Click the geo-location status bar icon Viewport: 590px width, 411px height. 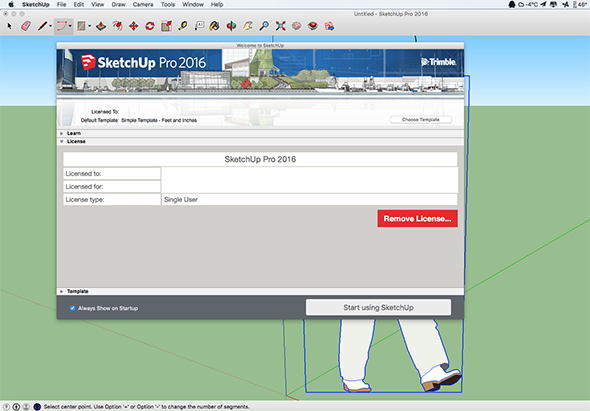pos(7,406)
